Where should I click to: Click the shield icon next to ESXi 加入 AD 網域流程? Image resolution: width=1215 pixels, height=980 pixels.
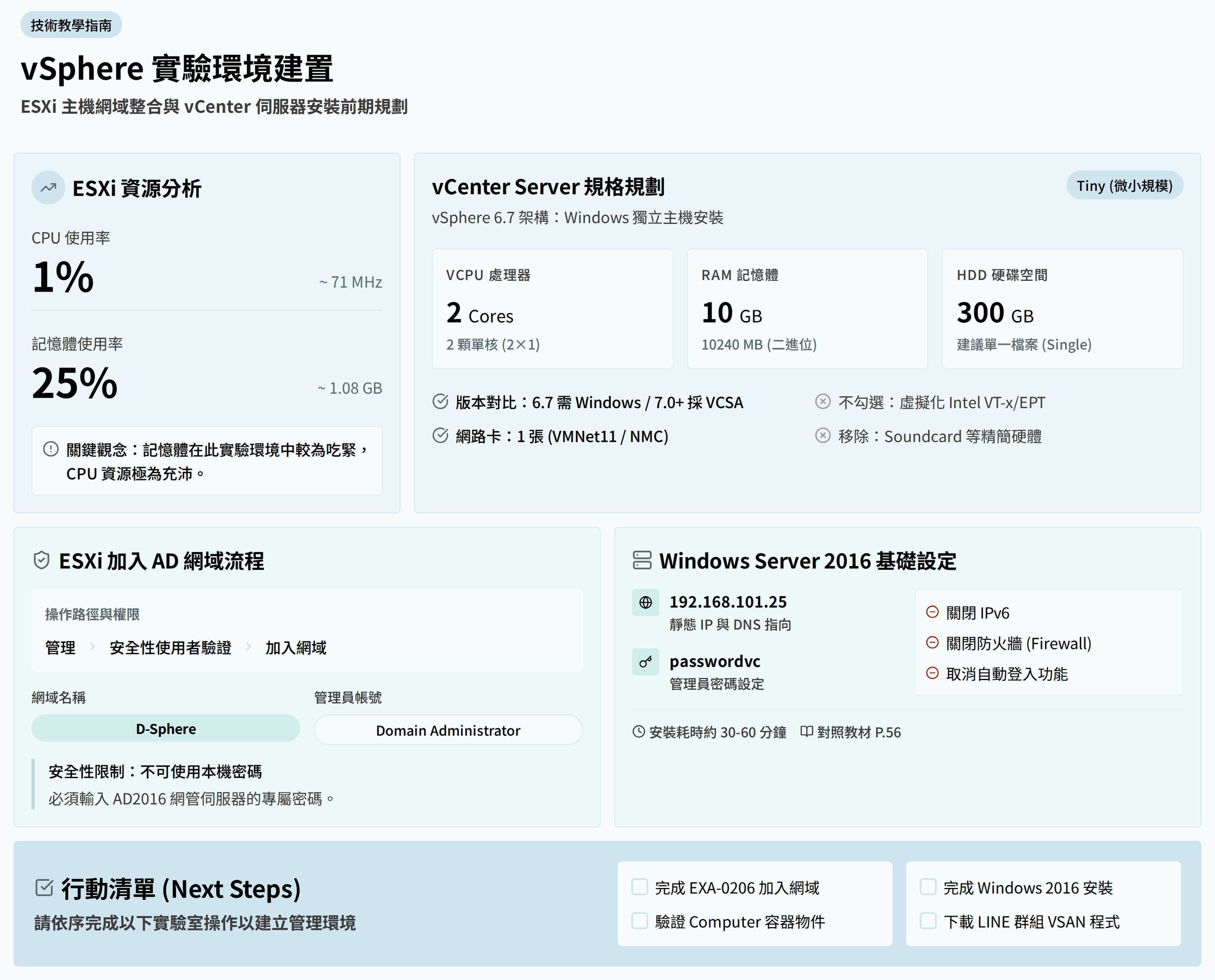click(x=42, y=561)
